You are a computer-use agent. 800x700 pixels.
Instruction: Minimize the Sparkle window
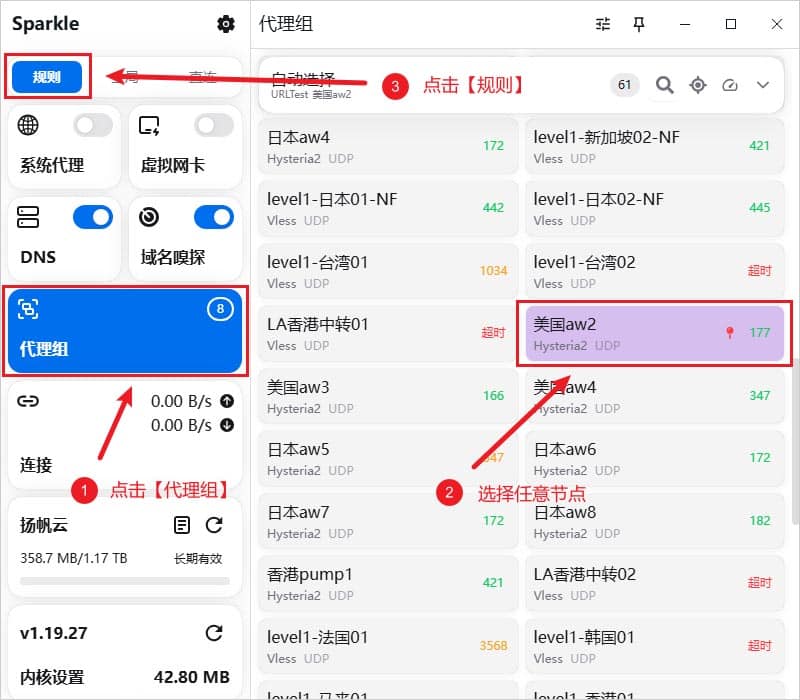tap(685, 24)
